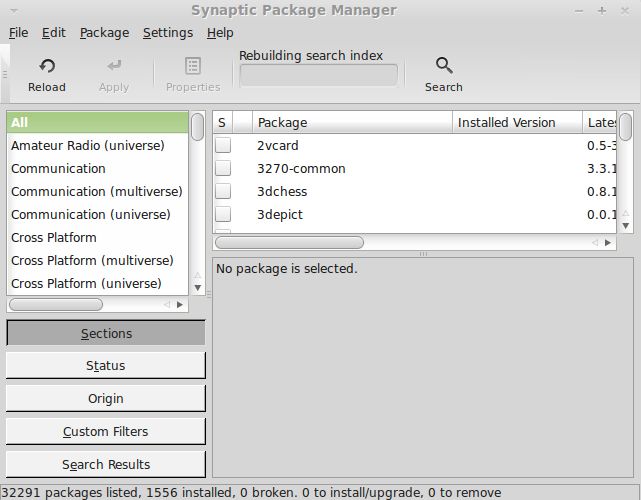Open the File menu
This screenshot has width=641, height=500.
pos(18,33)
